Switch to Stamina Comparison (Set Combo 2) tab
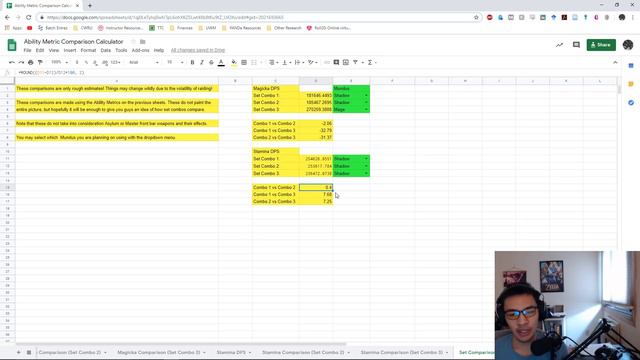Image resolution: width=640 pixels, height=360 pixels. pyautogui.click(x=306, y=352)
